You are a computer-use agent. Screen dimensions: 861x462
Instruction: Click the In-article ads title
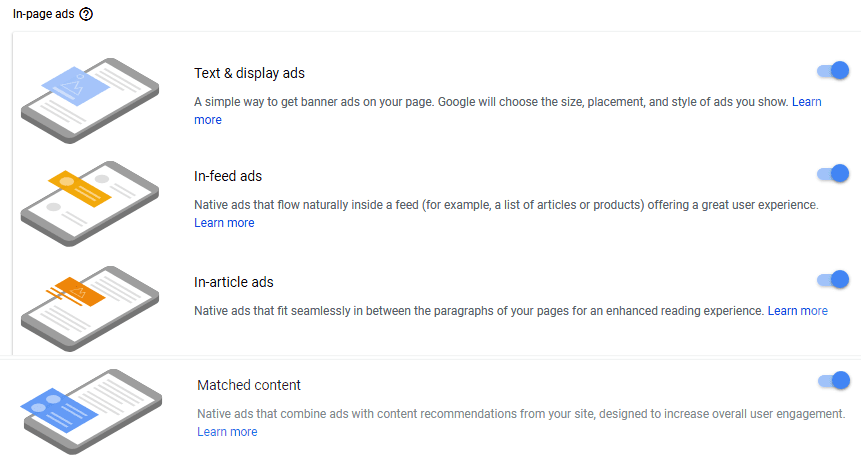233,282
